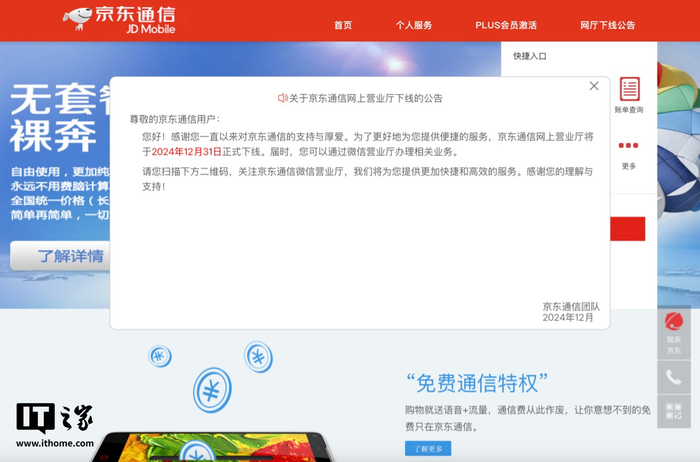Click announcement title 关于京东通信网上营业厅下线的公告
This screenshot has width=700, height=462.
coord(366,98)
